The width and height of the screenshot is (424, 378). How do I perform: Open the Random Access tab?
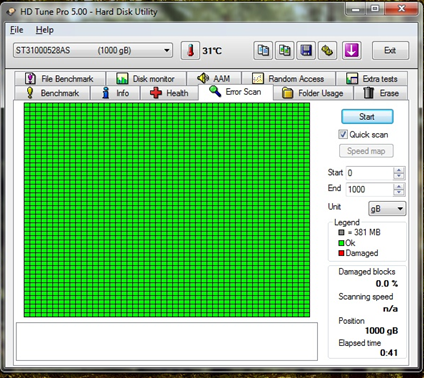click(289, 79)
